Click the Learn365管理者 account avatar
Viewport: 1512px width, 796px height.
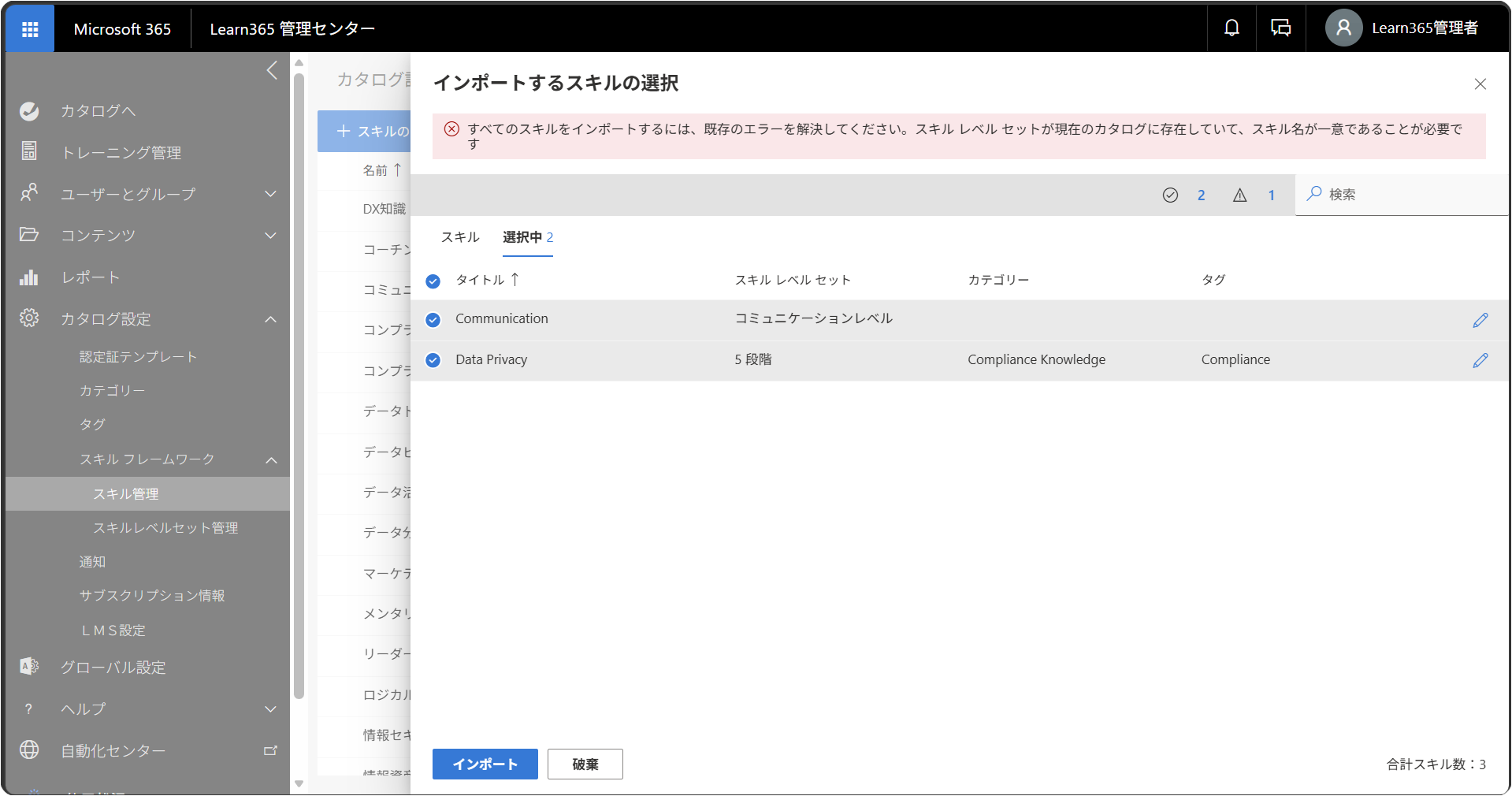click(x=1343, y=28)
